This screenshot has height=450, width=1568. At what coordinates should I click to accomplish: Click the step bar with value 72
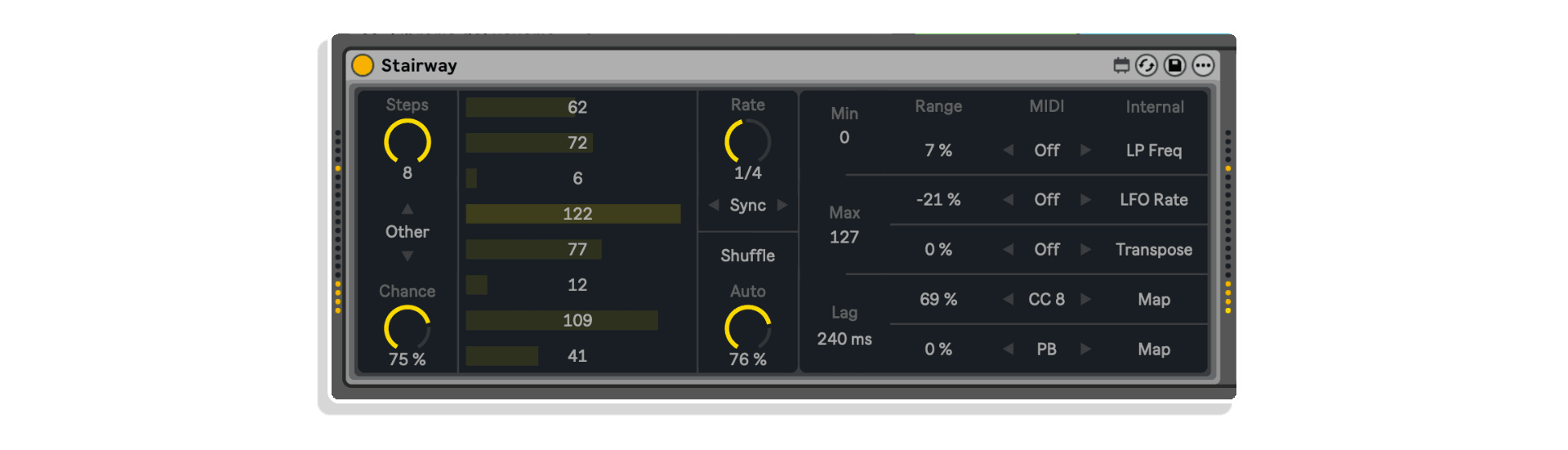[577, 143]
